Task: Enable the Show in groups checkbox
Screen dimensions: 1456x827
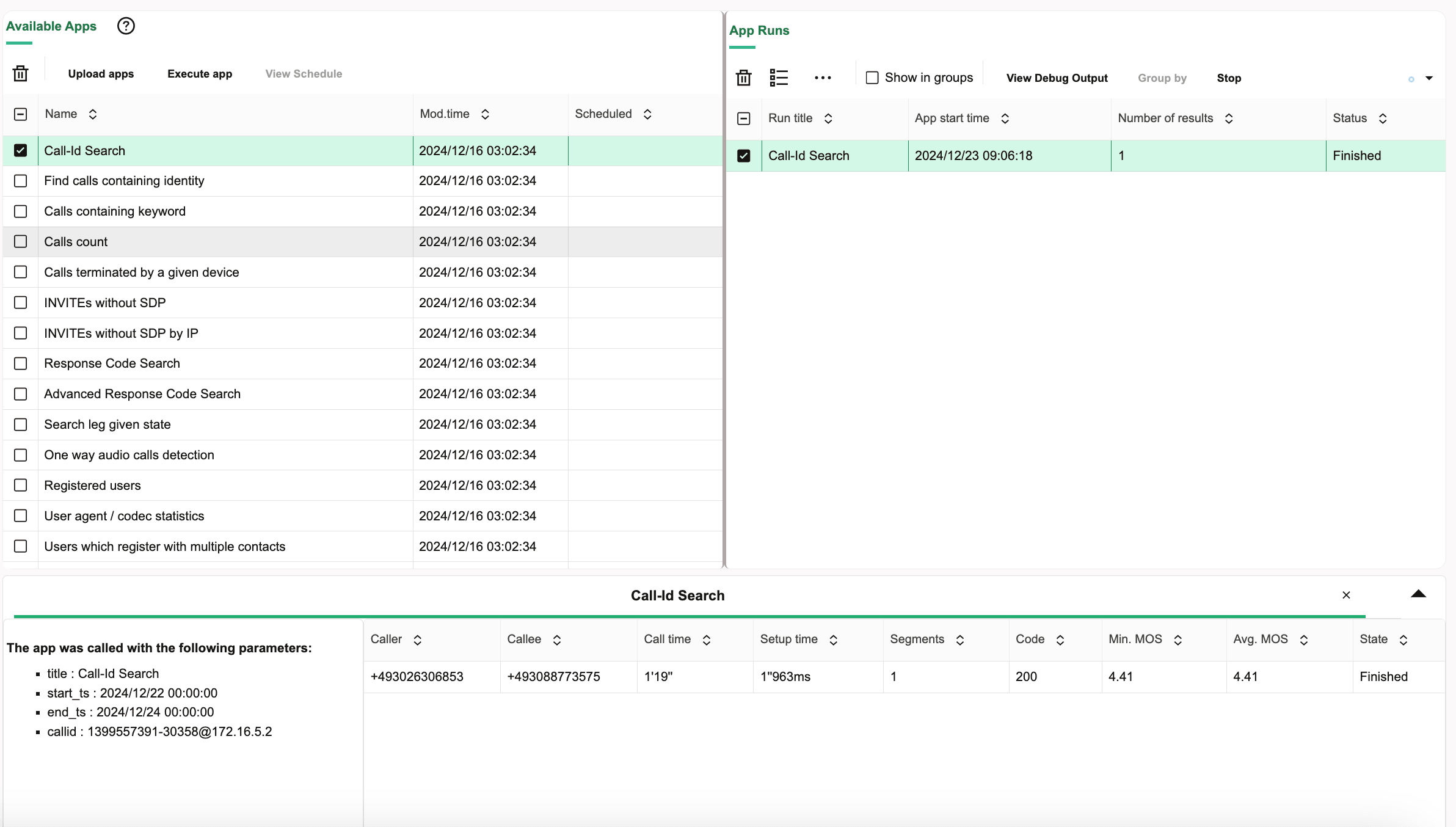Action: click(872, 78)
